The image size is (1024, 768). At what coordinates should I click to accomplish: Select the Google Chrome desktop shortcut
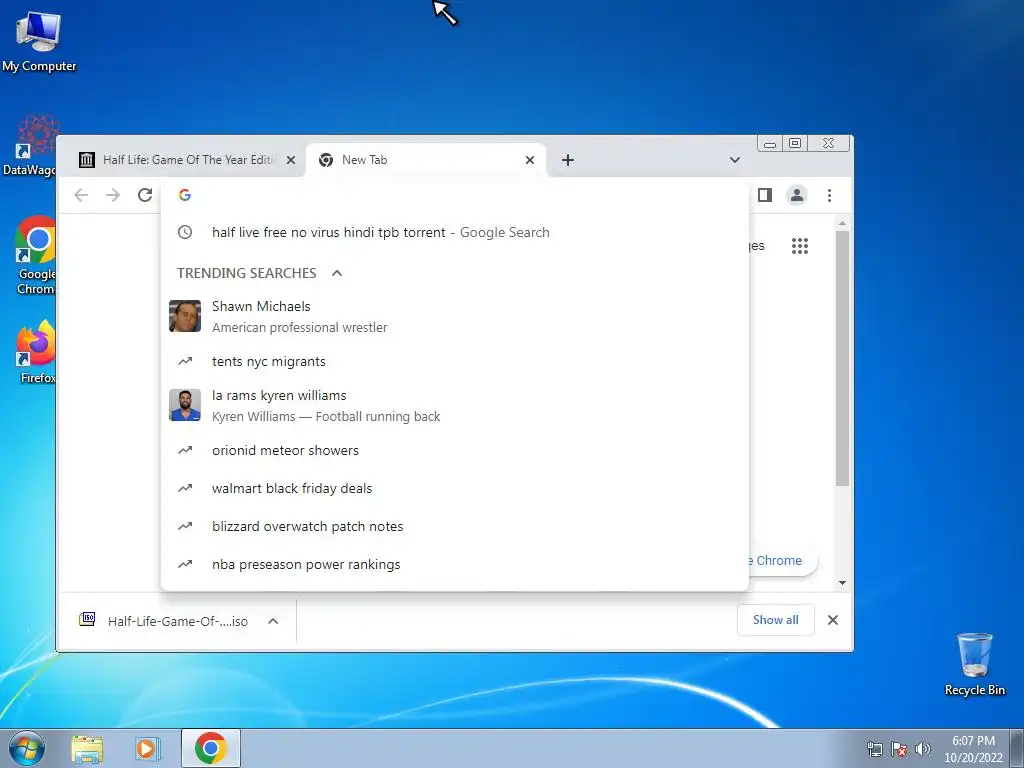pyautogui.click(x=33, y=256)
